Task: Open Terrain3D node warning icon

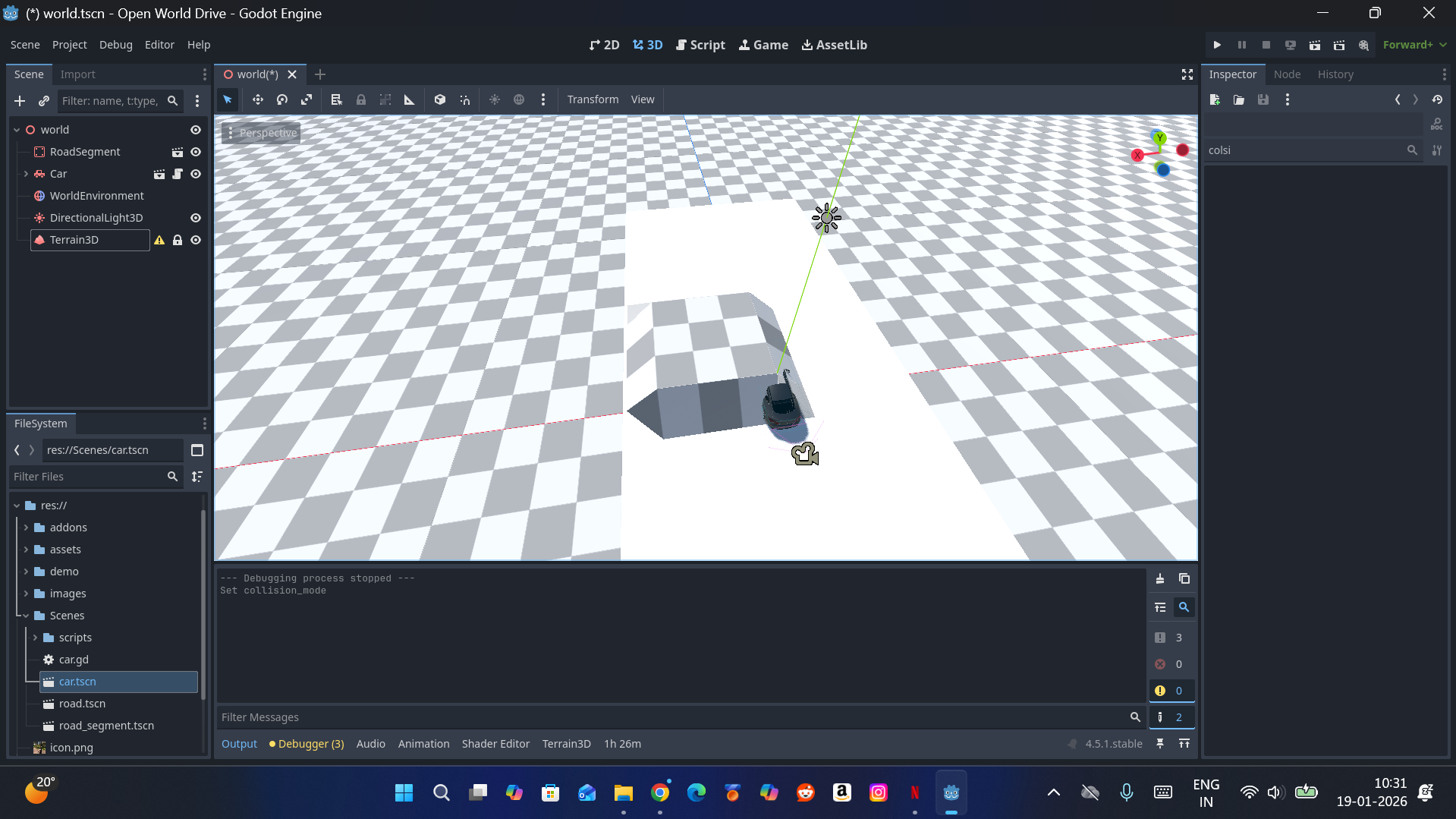Action: tap(159, 240)
